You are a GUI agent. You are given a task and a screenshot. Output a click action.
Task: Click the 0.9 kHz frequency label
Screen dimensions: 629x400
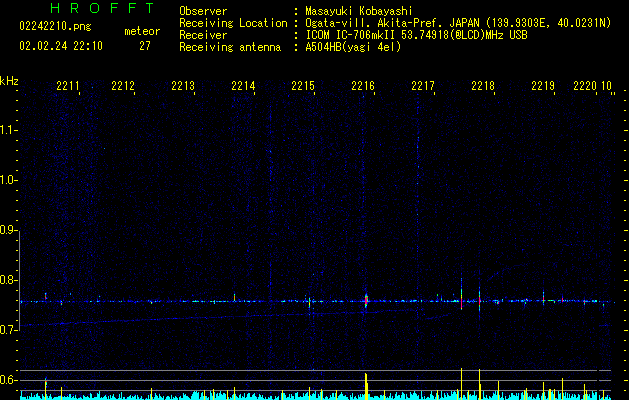pyautogui.click(x=8, y=230)
